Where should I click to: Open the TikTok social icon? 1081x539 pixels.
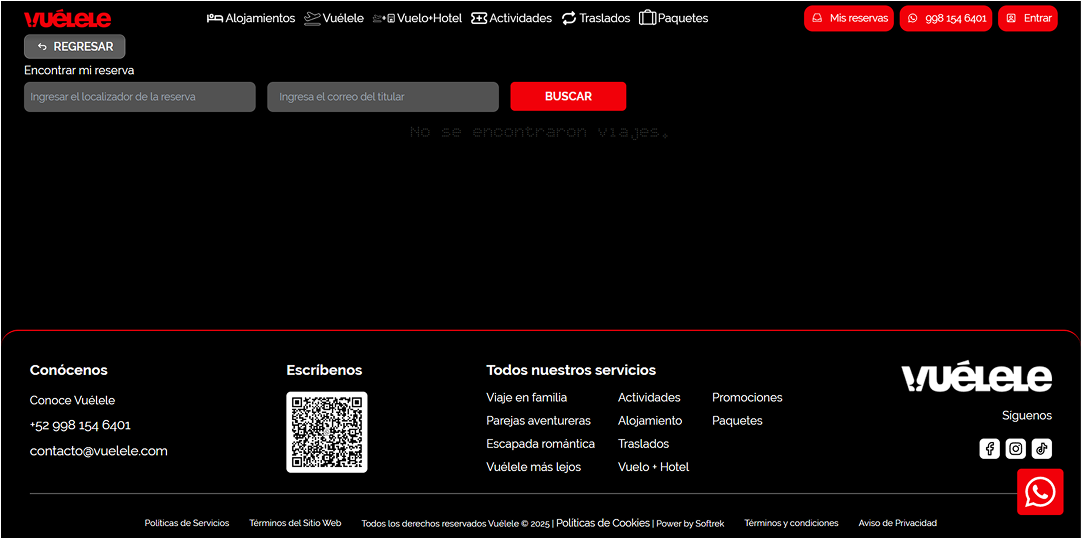pyautogui.click(x=1042, y=449)
